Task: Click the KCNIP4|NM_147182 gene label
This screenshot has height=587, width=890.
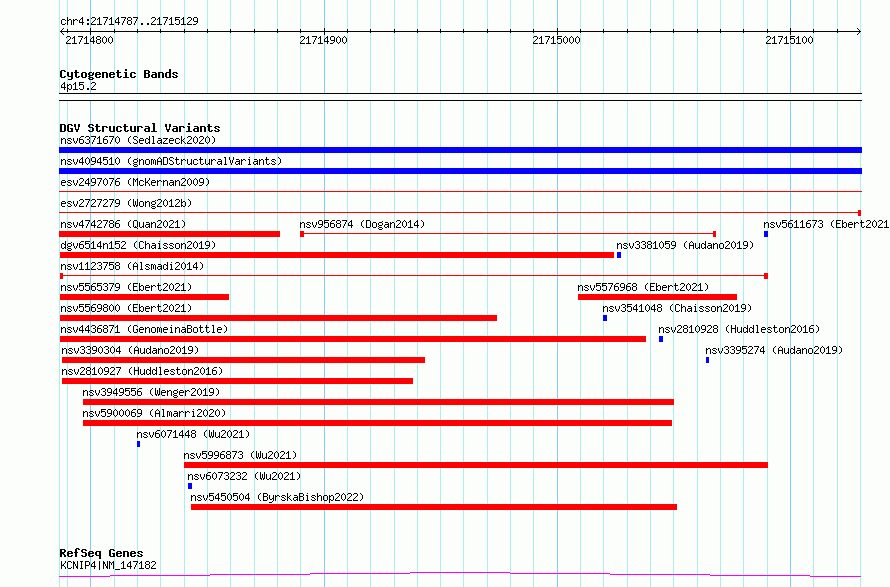Action: point(108,565)
